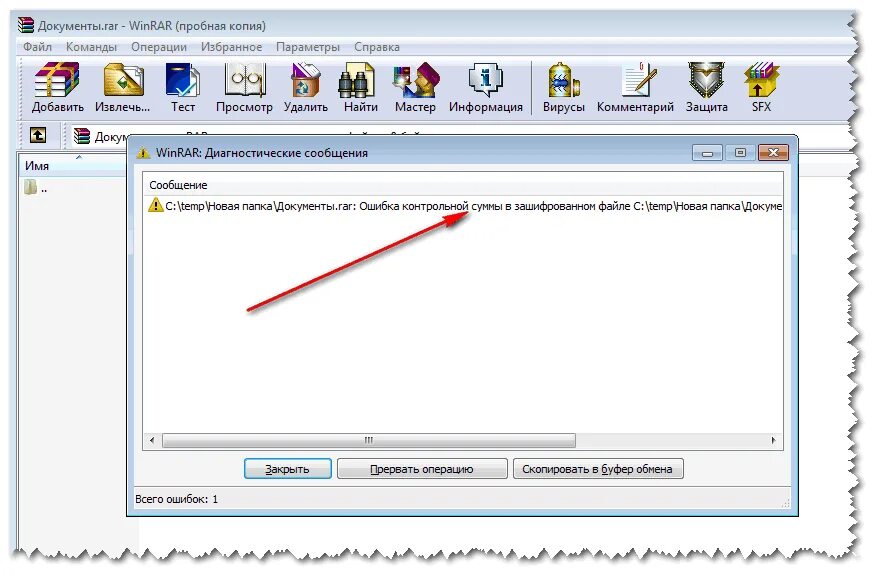Click the scrollbar right arrow

click(773, 440)
